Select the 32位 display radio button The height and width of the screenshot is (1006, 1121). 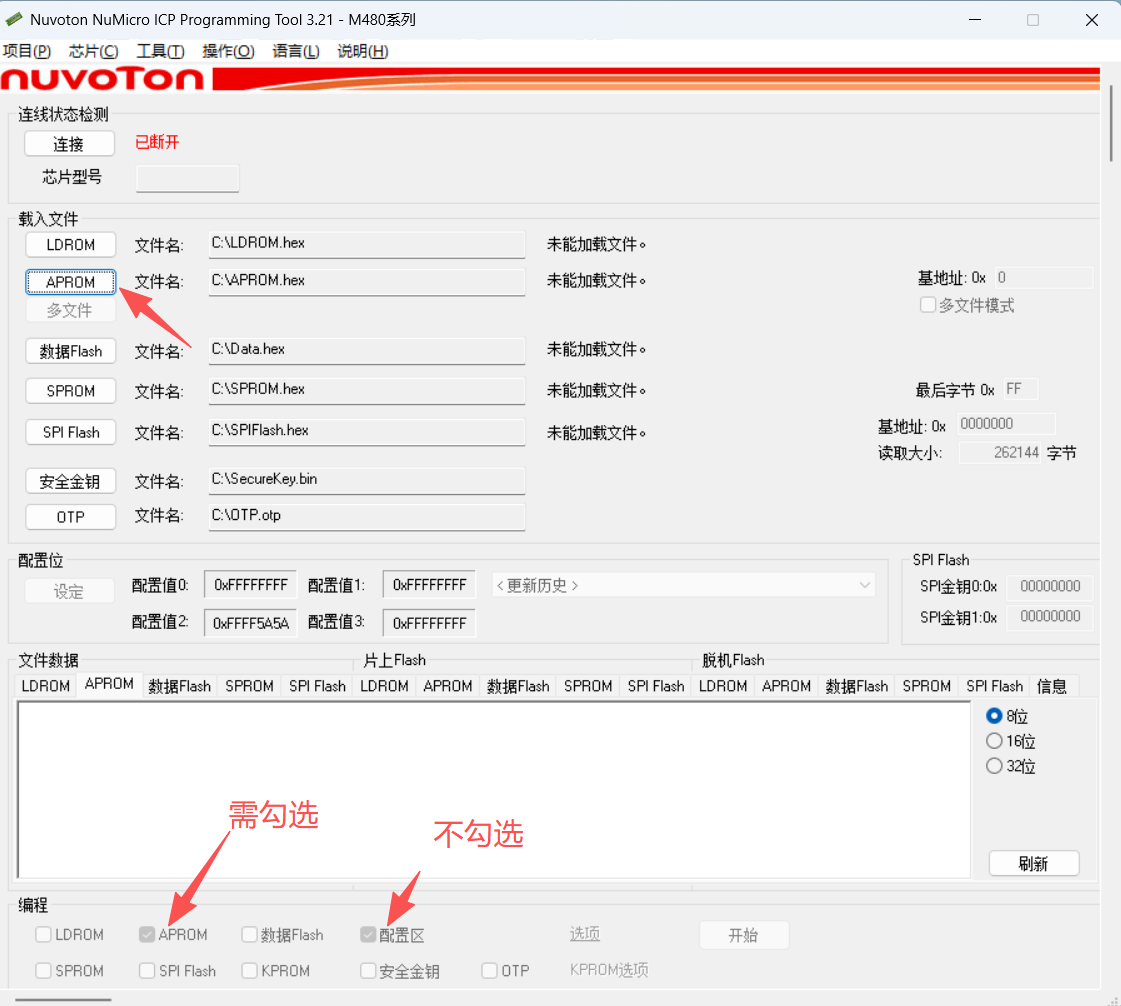pyautogui.click(x=994, y=766)
